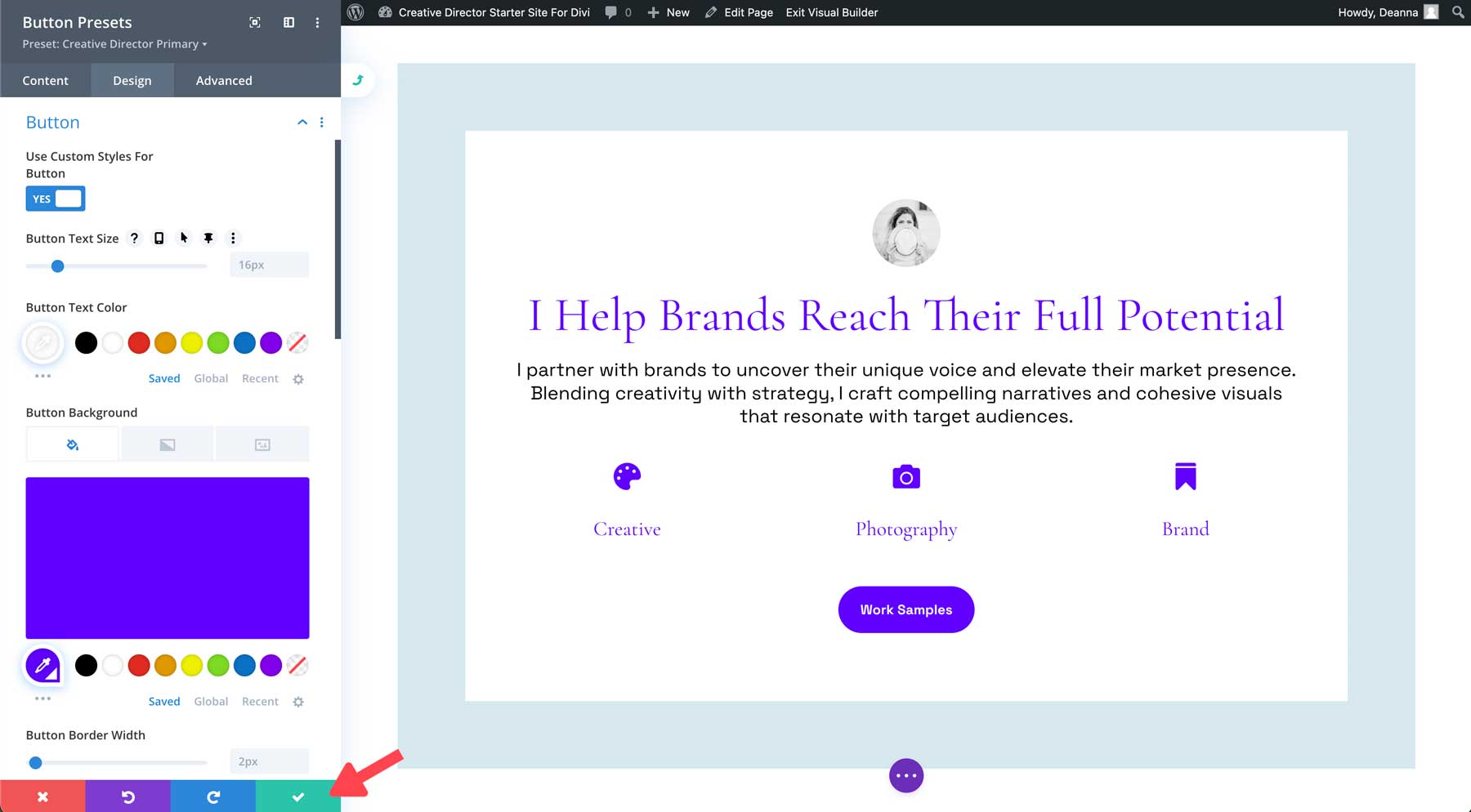Select the purple button background swatch
The image size is (1471, 812).
[271, 665]
